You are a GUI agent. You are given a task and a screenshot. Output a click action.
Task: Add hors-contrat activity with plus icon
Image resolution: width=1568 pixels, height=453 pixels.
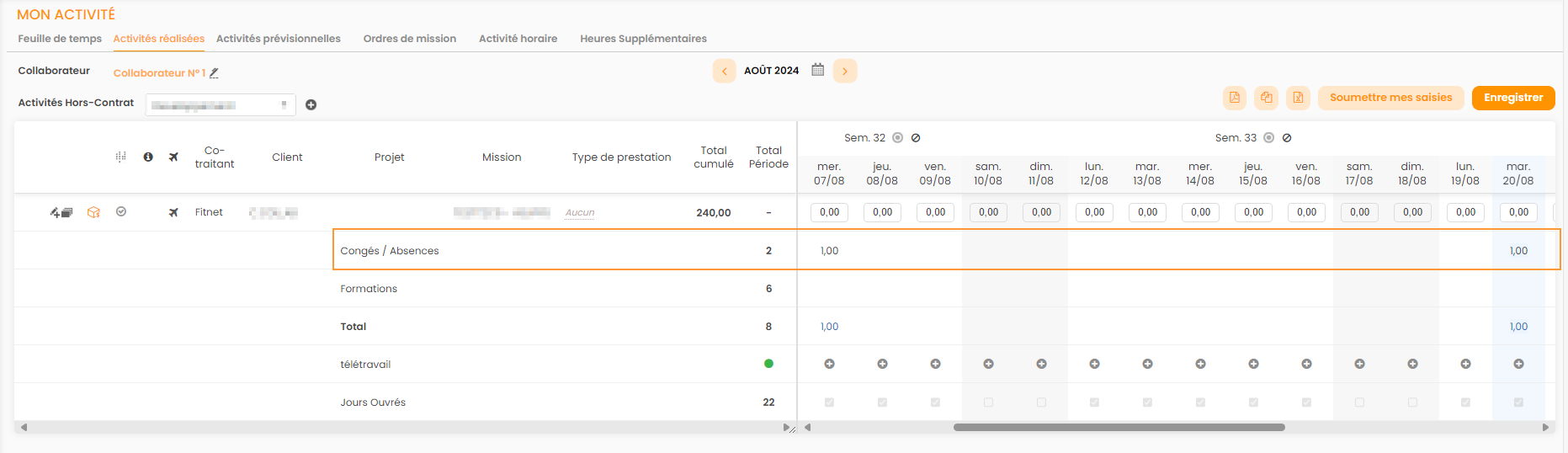click(311, 105)
